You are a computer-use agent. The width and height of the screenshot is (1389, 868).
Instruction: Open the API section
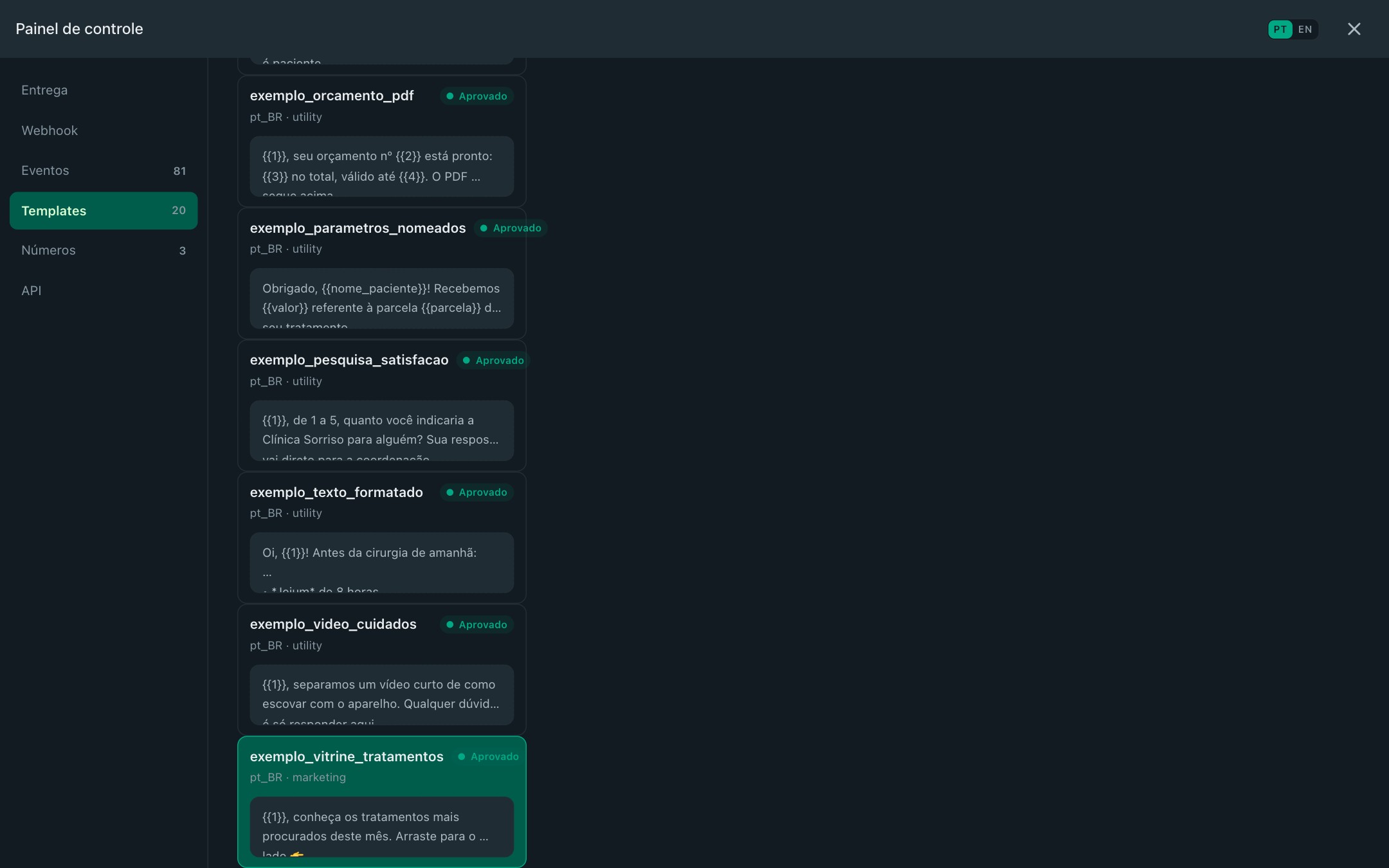tap(104, 291)
